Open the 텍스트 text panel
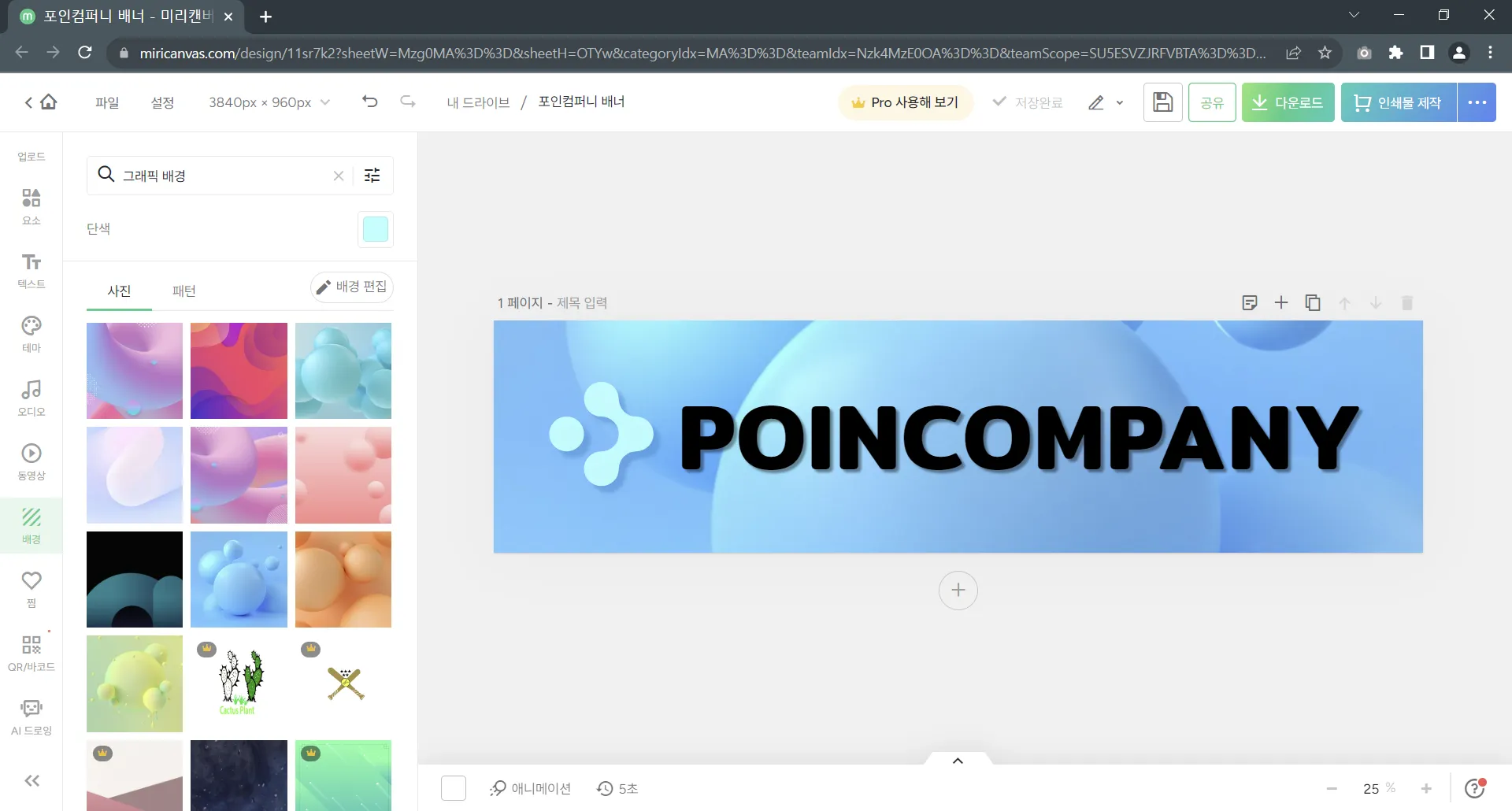Screen dimensions: 1512x811 pos(31,270)
